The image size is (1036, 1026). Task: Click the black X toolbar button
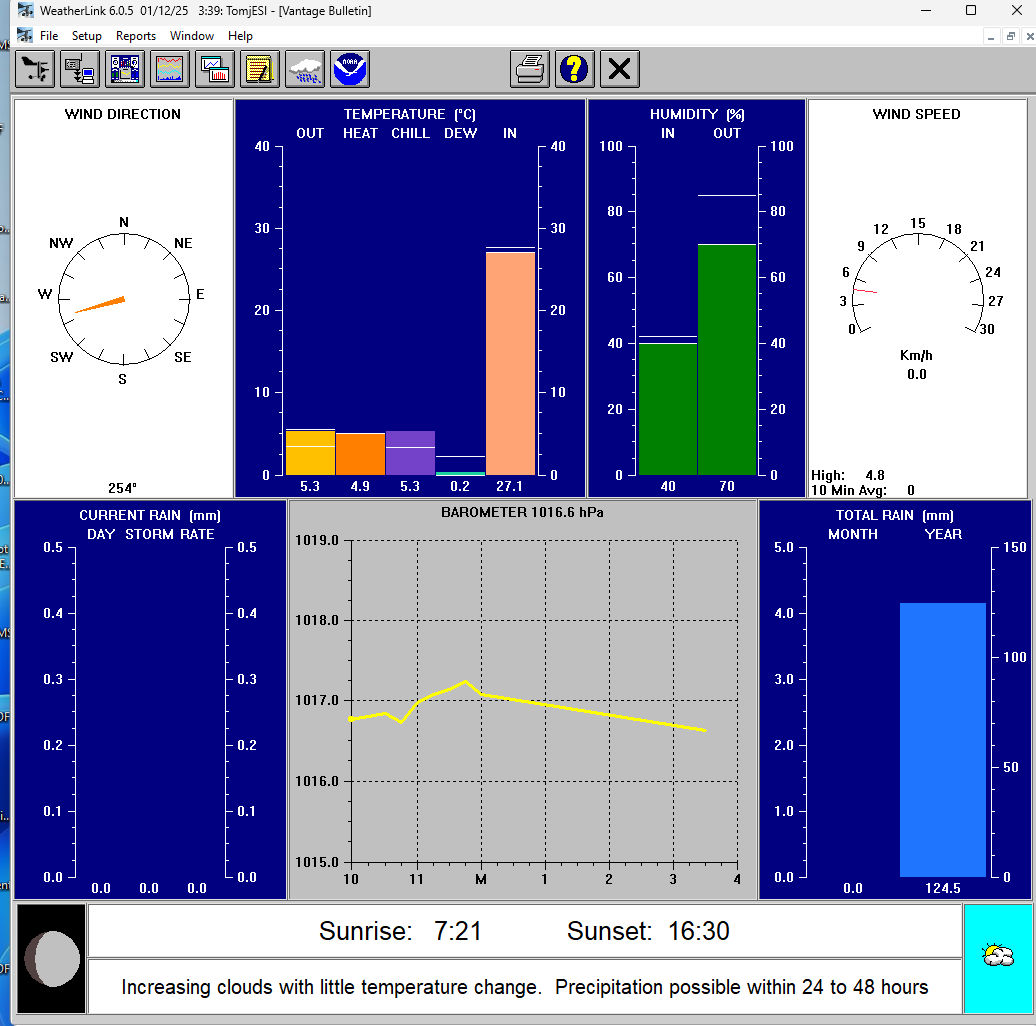coord(620,69)
